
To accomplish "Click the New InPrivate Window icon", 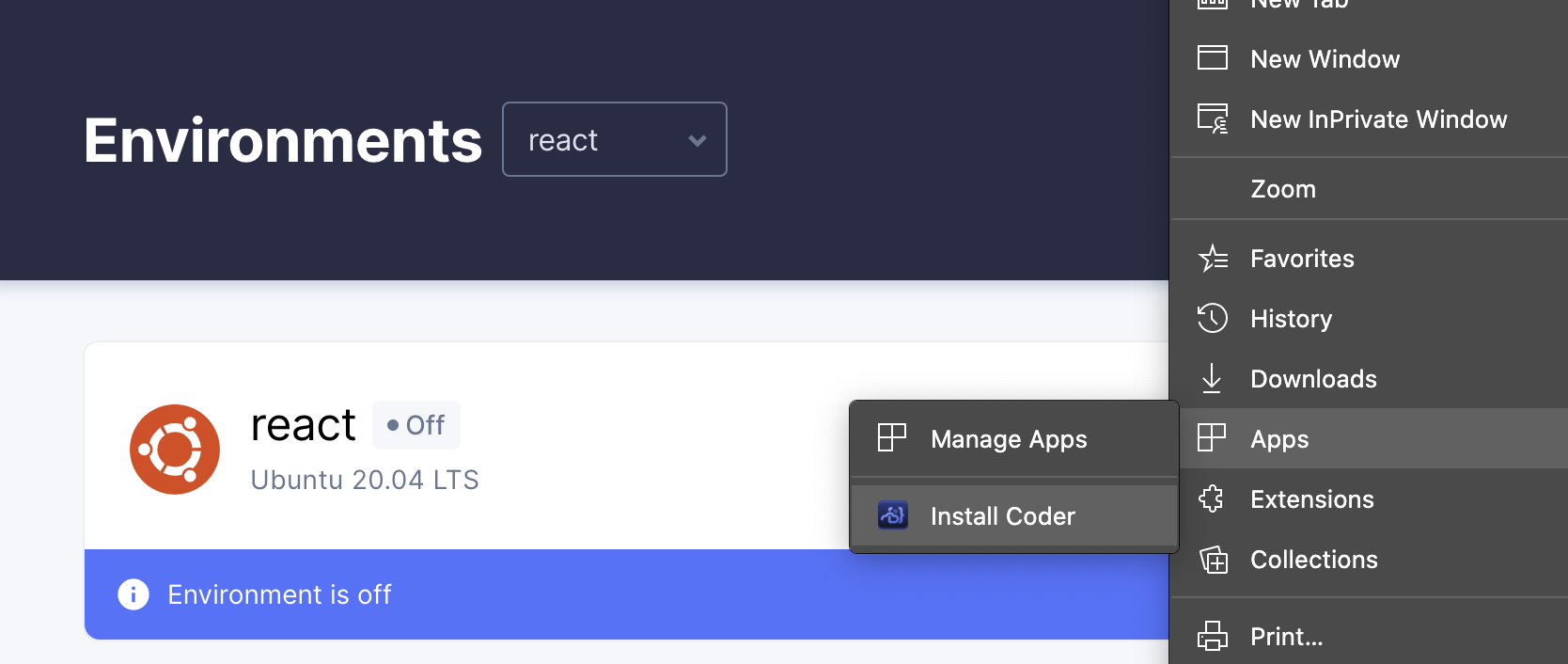I will coord(1213,119).
